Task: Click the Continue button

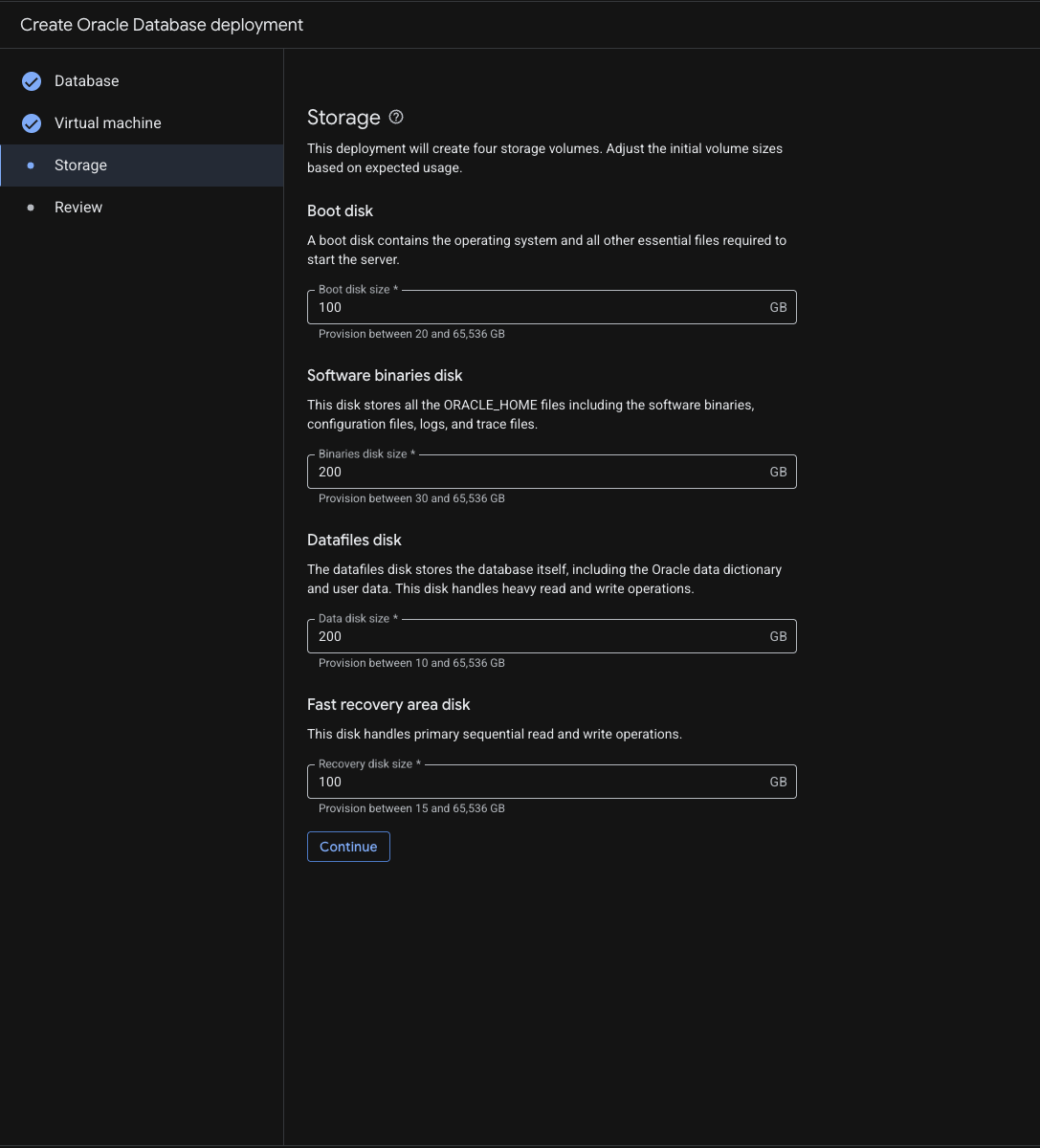Action: [x=348, y=847]
